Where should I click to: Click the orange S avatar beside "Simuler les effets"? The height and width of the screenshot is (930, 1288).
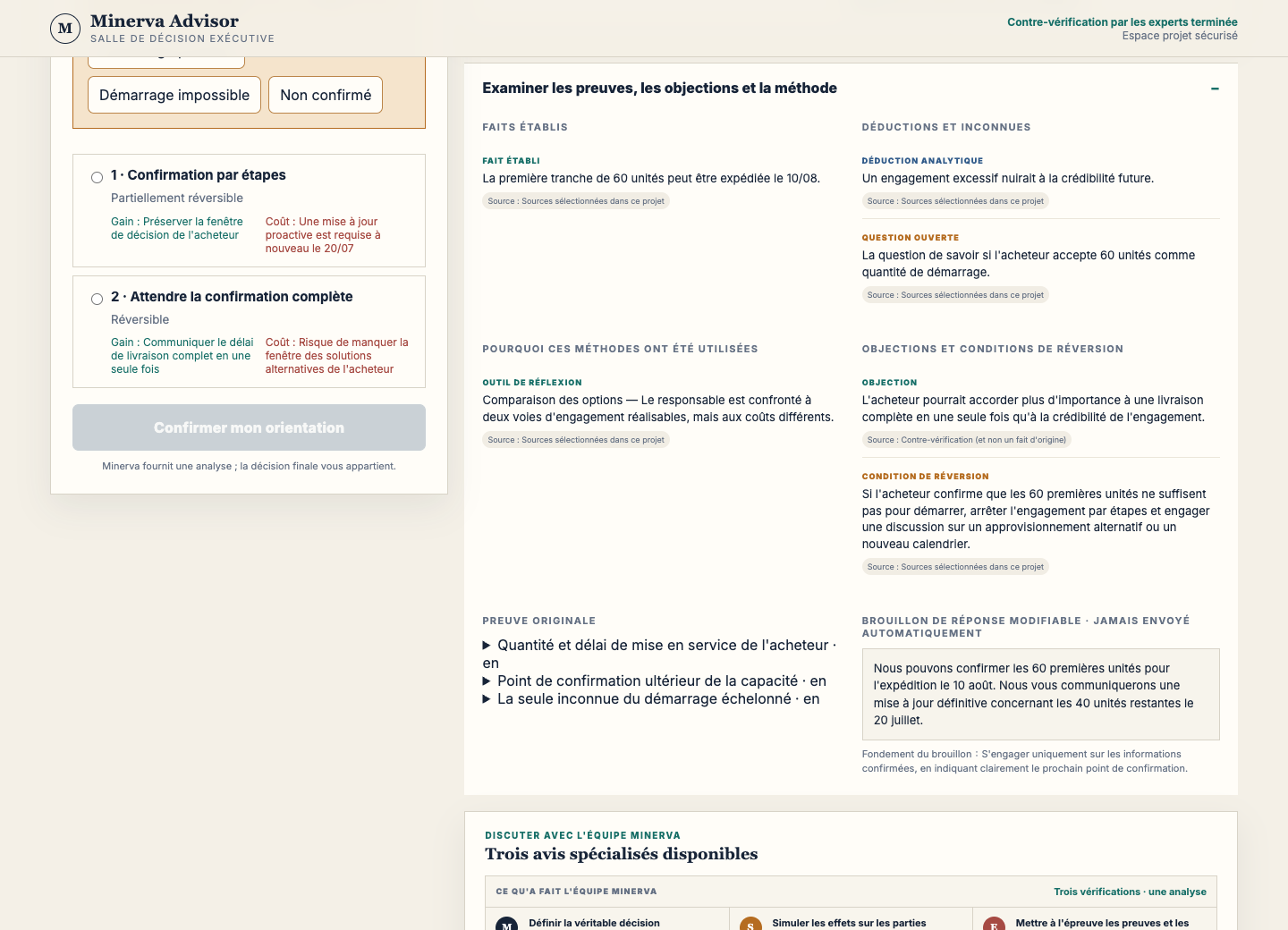(x=750, y=925)
